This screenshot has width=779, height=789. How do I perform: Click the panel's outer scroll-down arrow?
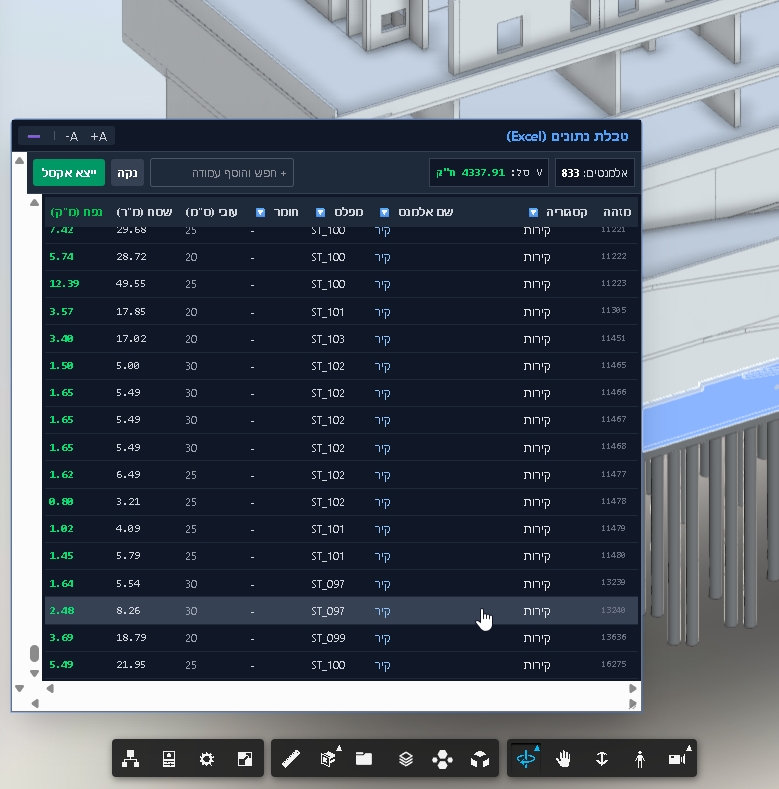[19, 688]
